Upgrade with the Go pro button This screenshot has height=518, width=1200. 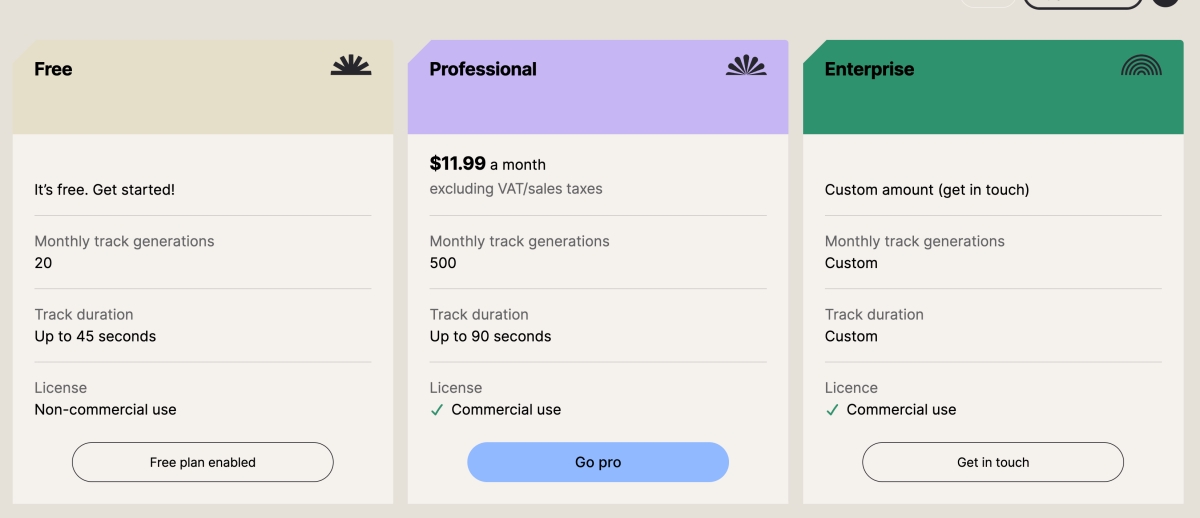(x=598, y=462)
